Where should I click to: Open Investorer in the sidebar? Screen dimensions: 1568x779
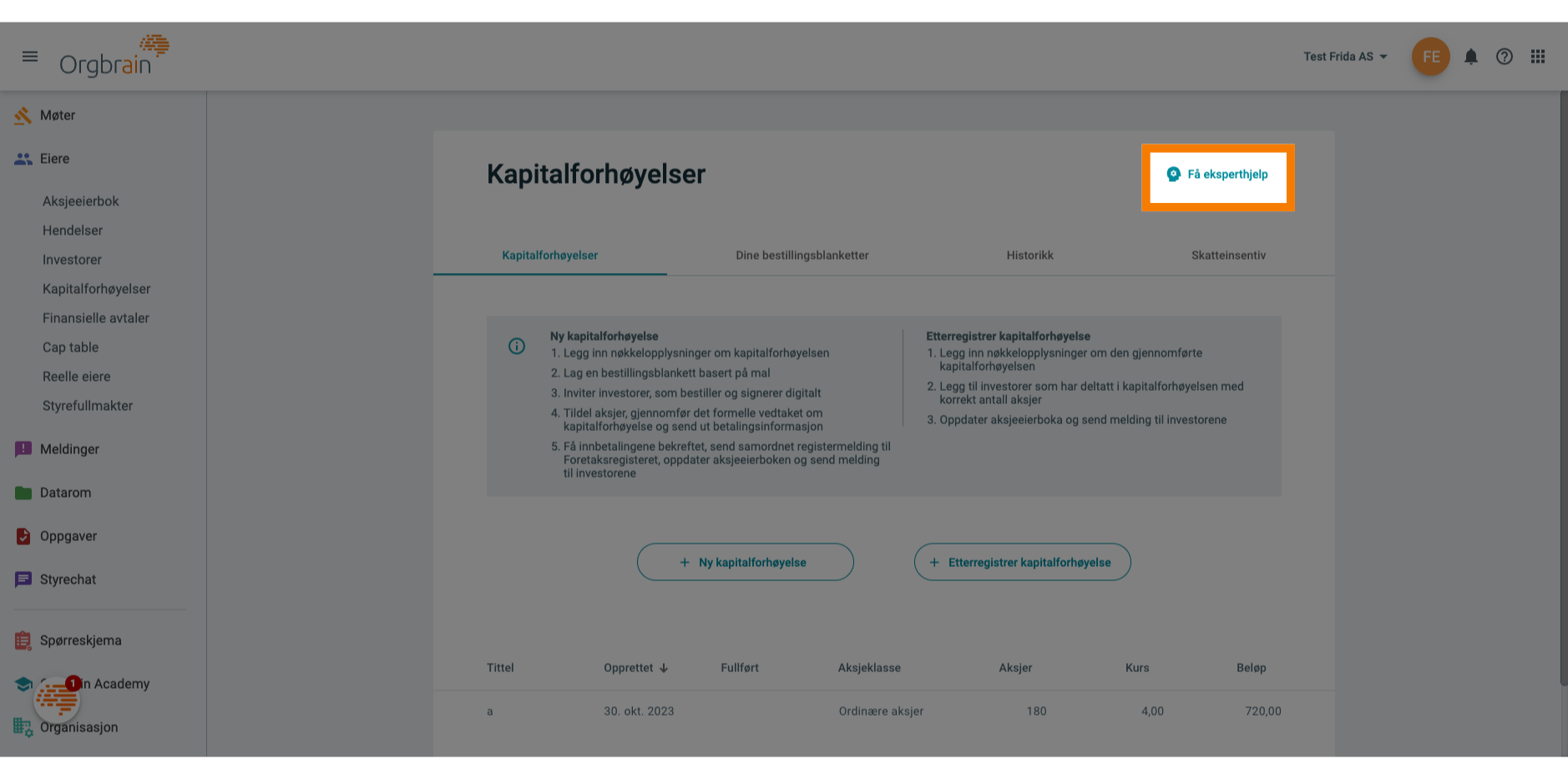coord(72,260)
